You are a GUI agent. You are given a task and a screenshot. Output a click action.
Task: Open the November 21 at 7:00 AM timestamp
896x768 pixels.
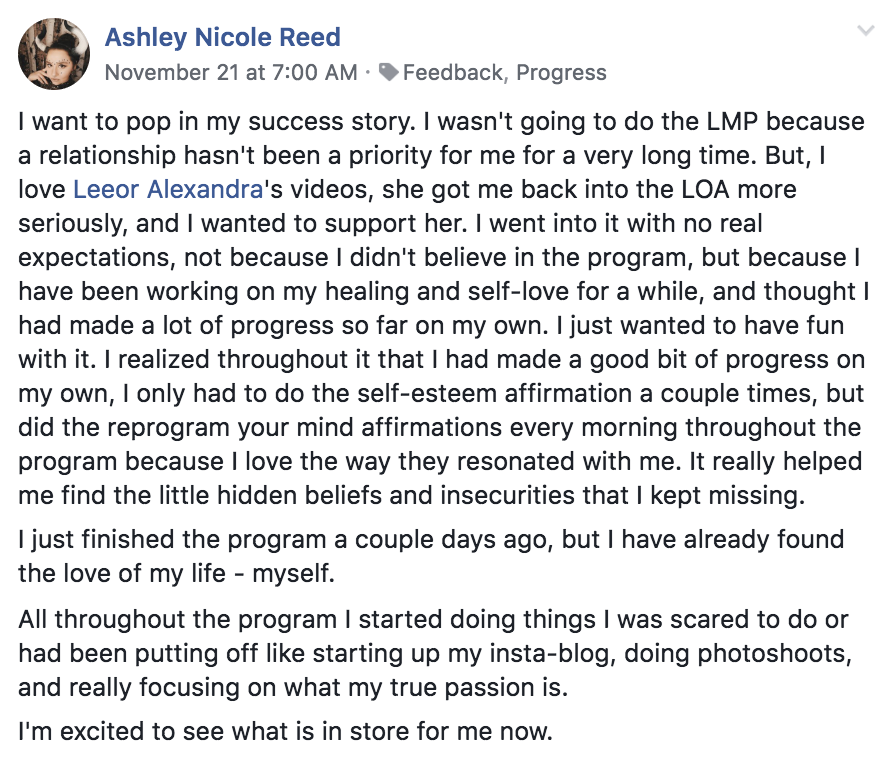[231, 73]
